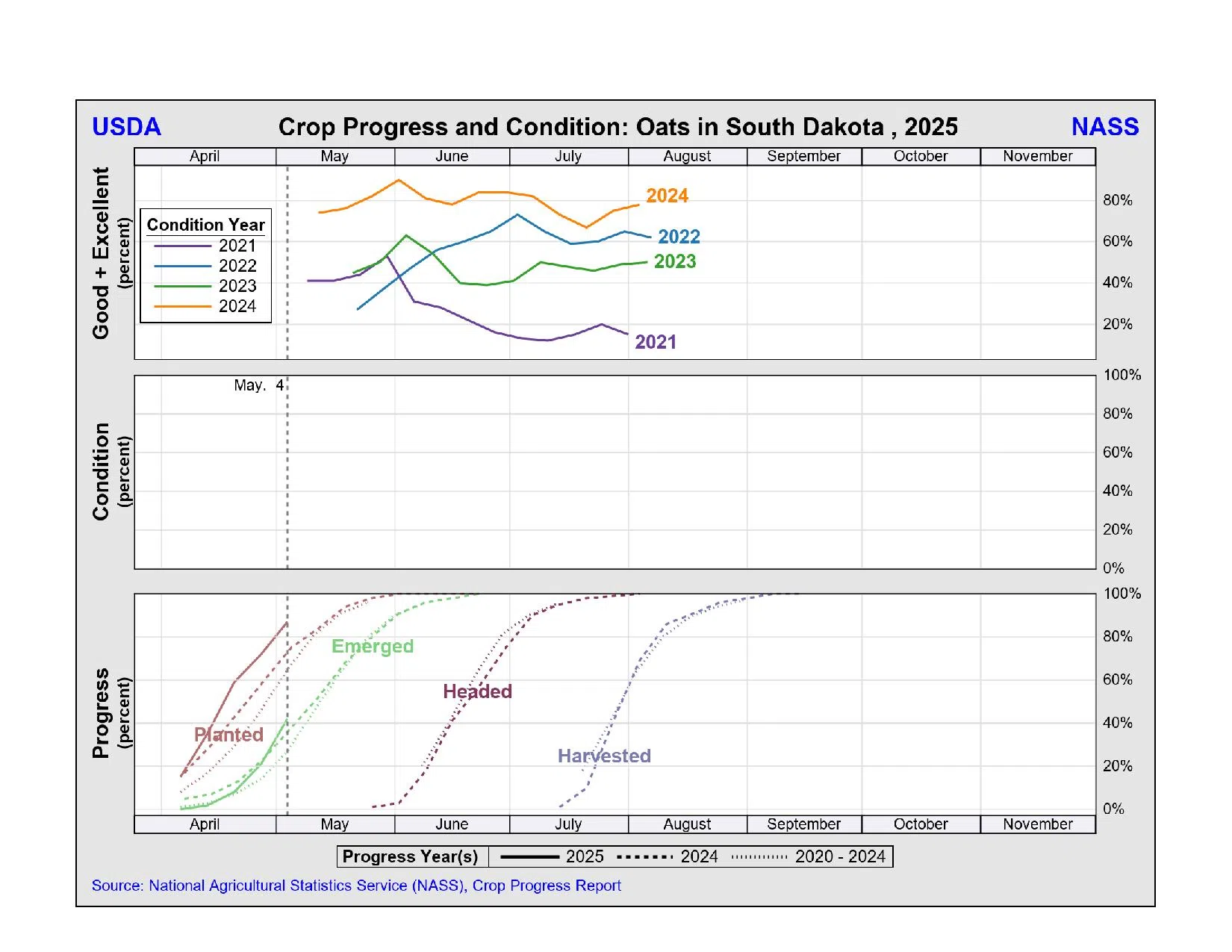Click the Harvested progress curve label
This screenshot has width=1232, height=952.
604,756
